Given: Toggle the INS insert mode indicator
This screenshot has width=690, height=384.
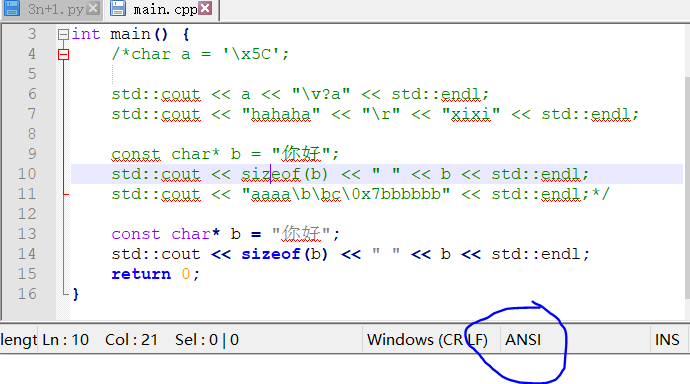Looking at the screenshot, I should click(667, 340).
